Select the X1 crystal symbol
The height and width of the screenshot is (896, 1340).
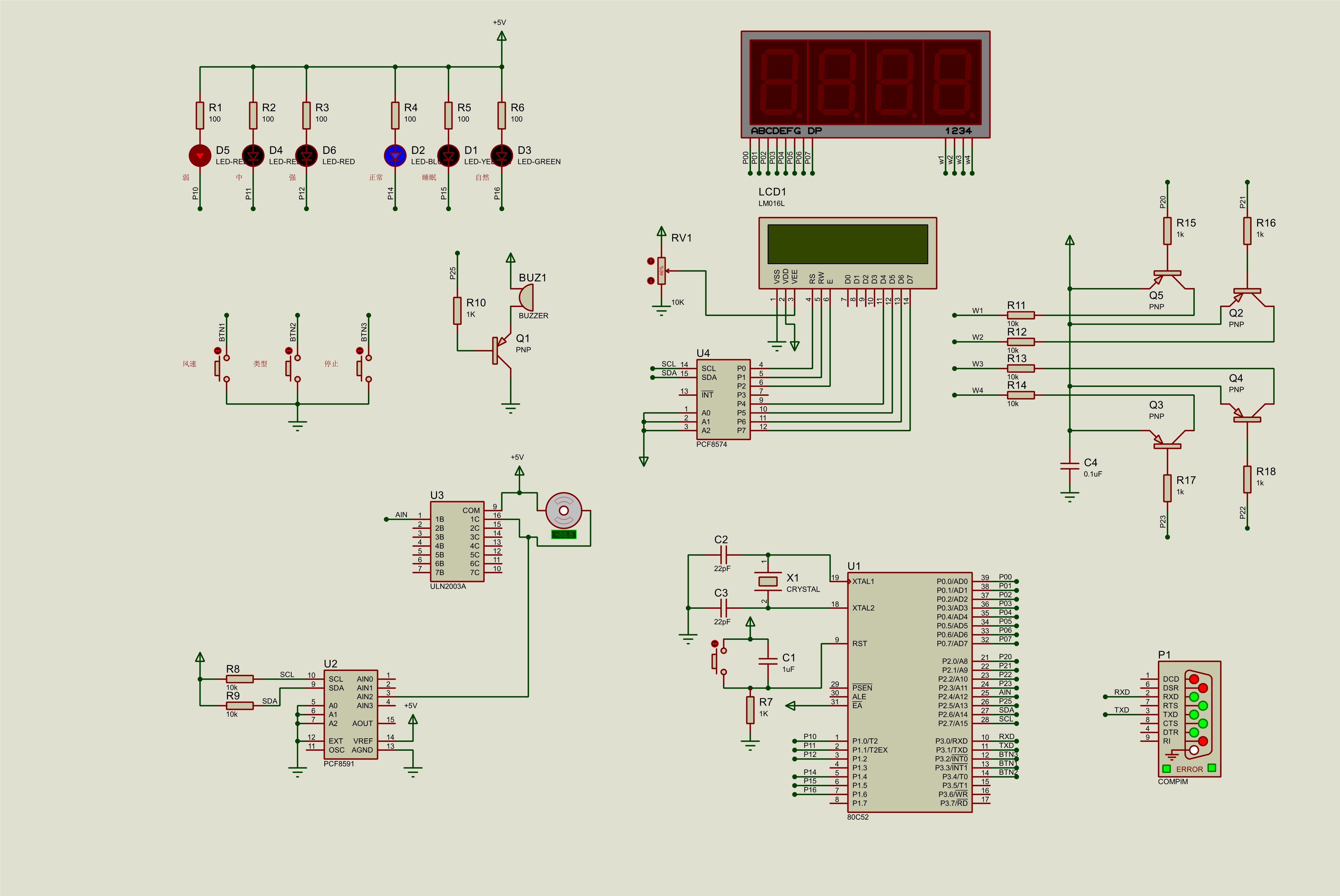coord(767,581)
